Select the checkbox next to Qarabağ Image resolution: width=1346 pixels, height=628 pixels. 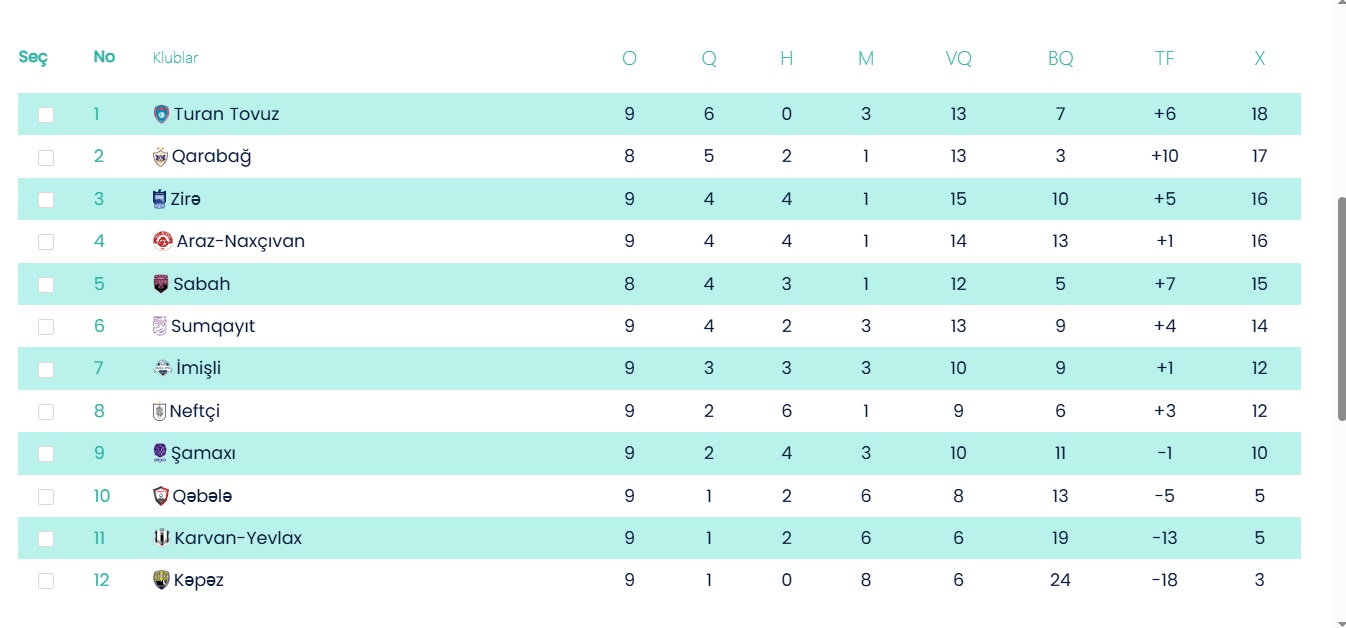[x=46, y=157]
